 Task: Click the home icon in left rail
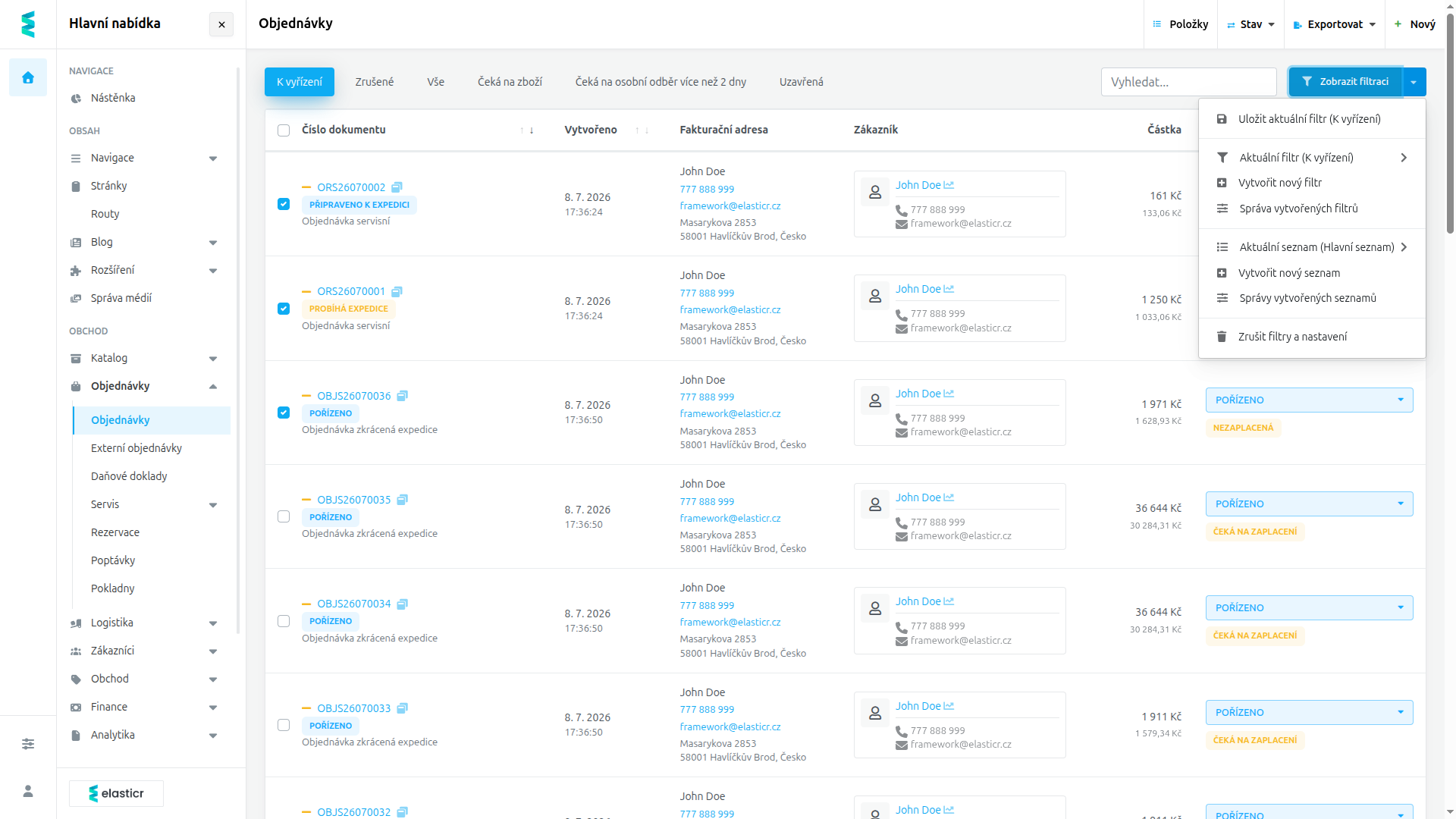tap(28, 77)
